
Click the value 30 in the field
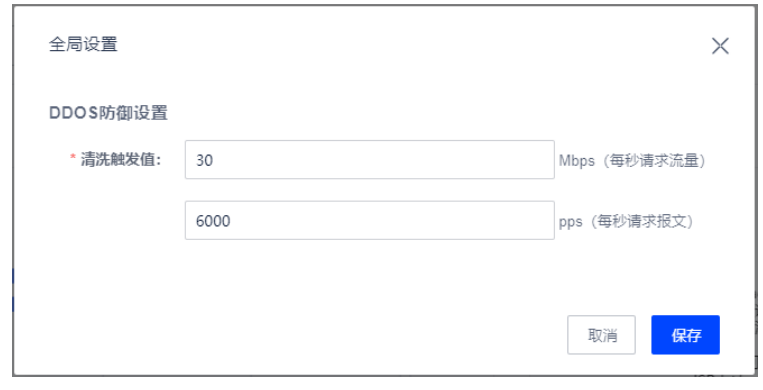click(204, 160)
